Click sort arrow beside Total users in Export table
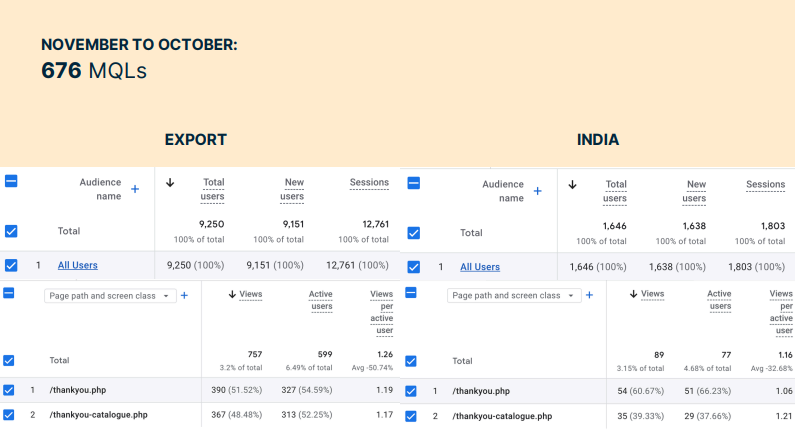The width and height of the screenshot is (795, 438). pos(170,183)
